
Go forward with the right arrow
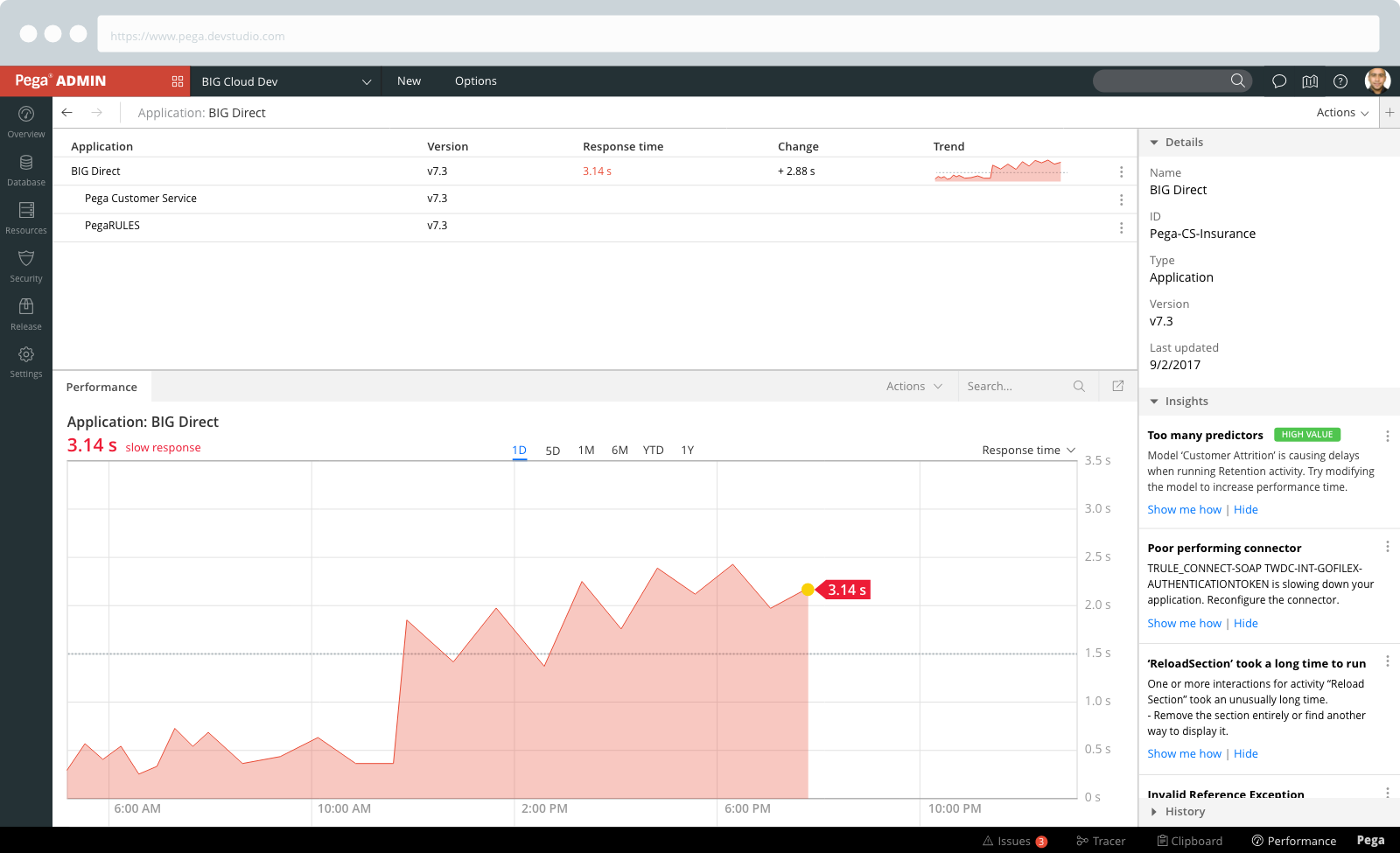(x=97, y=112)
